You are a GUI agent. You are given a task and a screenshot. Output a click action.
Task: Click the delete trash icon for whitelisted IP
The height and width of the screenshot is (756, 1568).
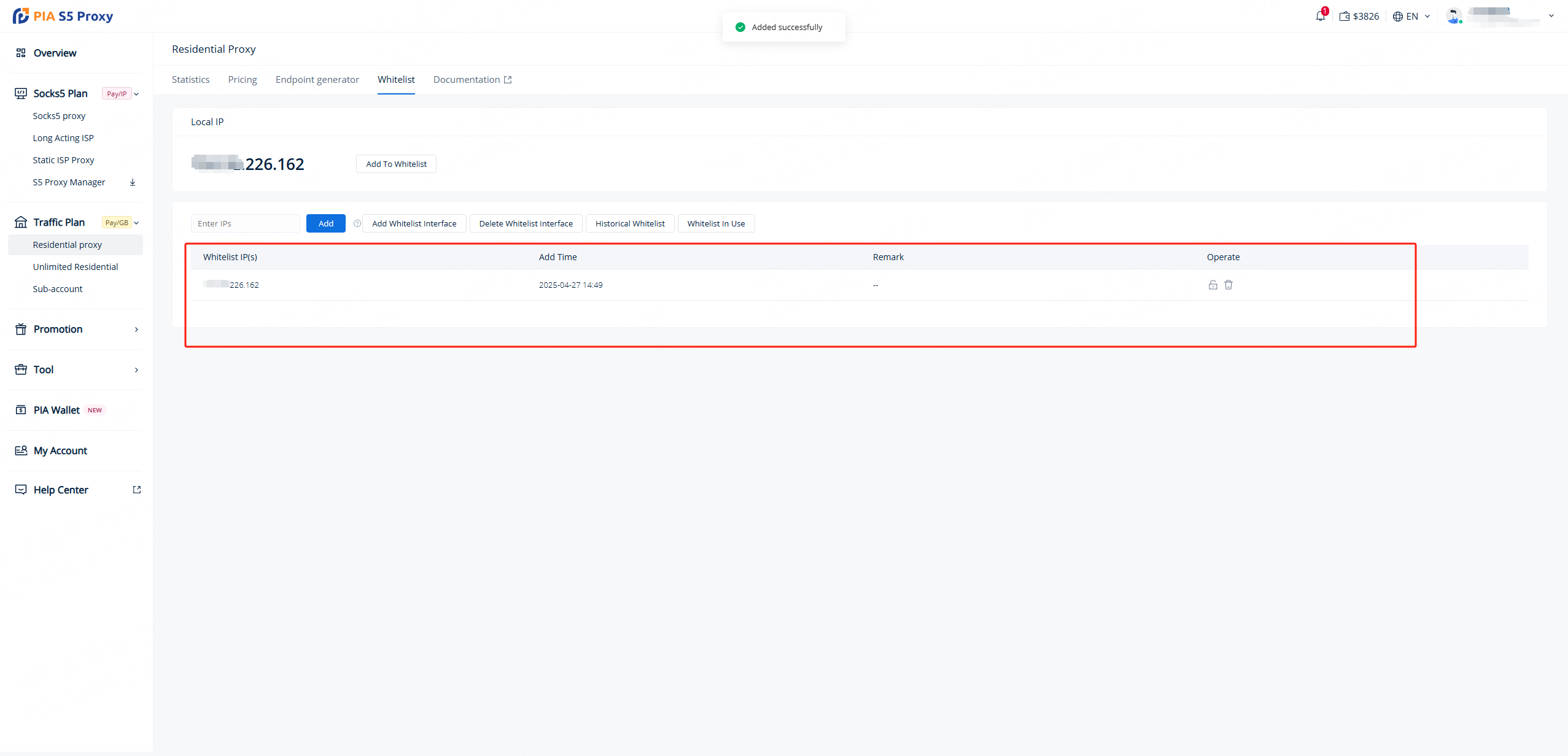coord(1228,285)
